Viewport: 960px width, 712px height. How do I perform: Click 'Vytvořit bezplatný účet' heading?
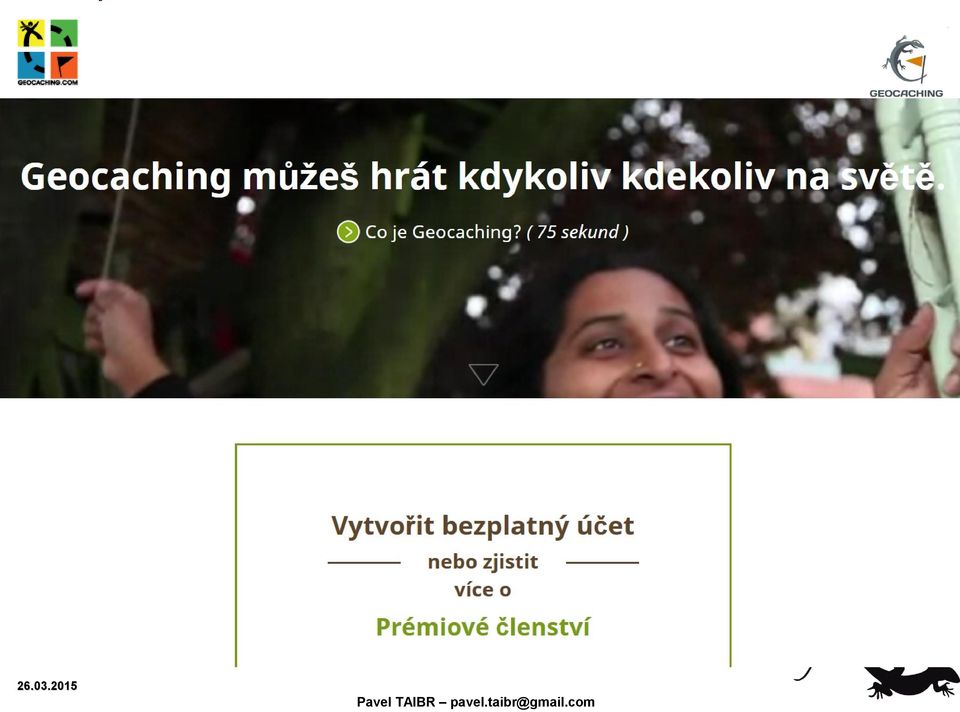coord(482,526)
